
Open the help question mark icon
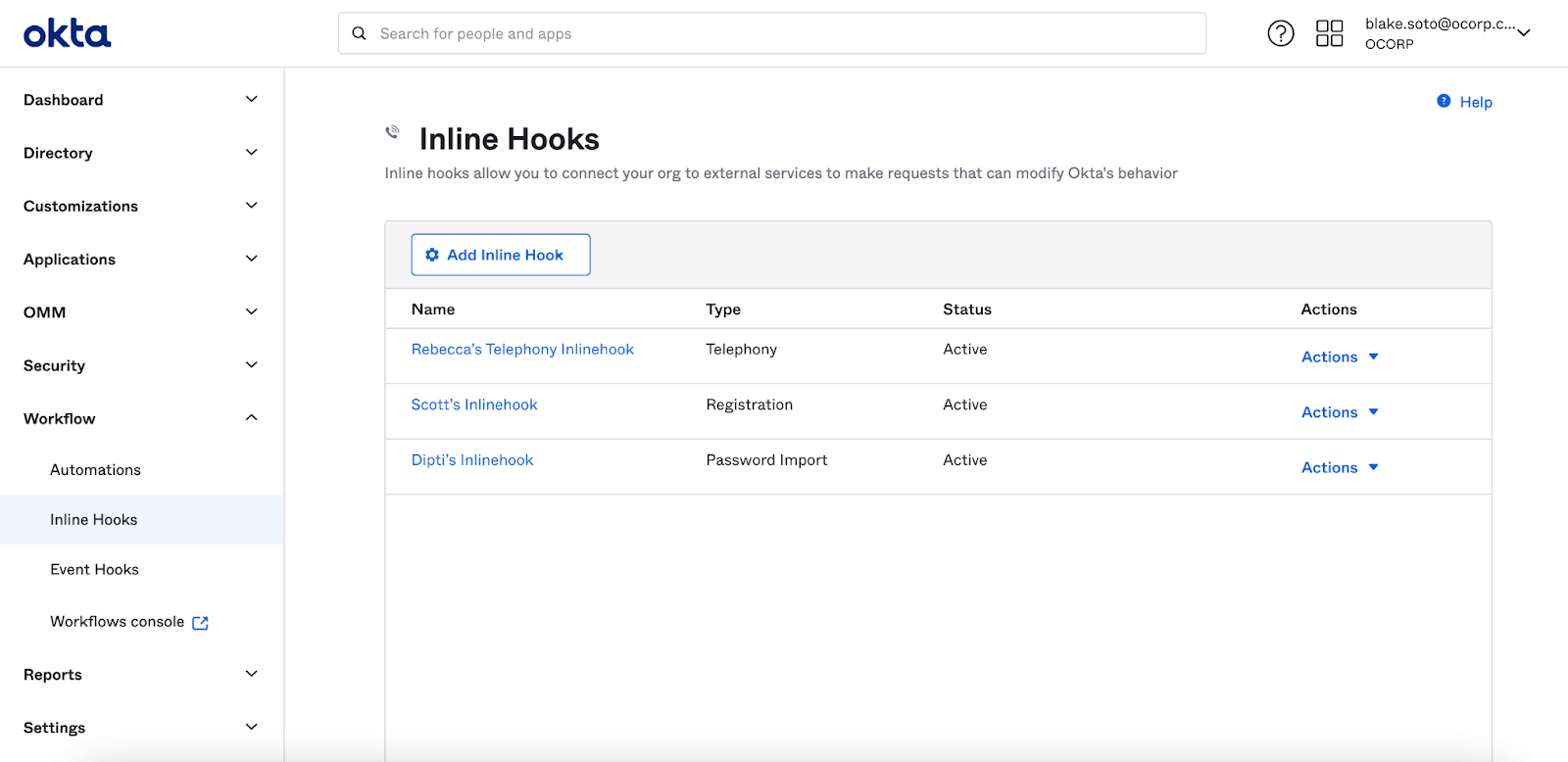coord(1280,33)
